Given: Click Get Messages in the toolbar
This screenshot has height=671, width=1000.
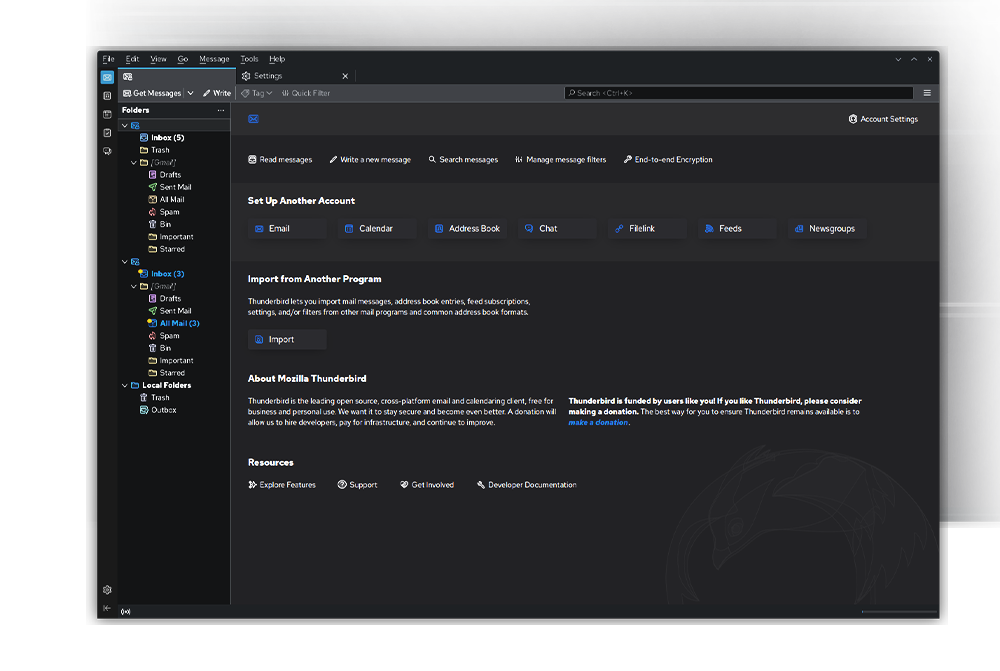Looking at the screenshot, I should (x=152, y=93).
